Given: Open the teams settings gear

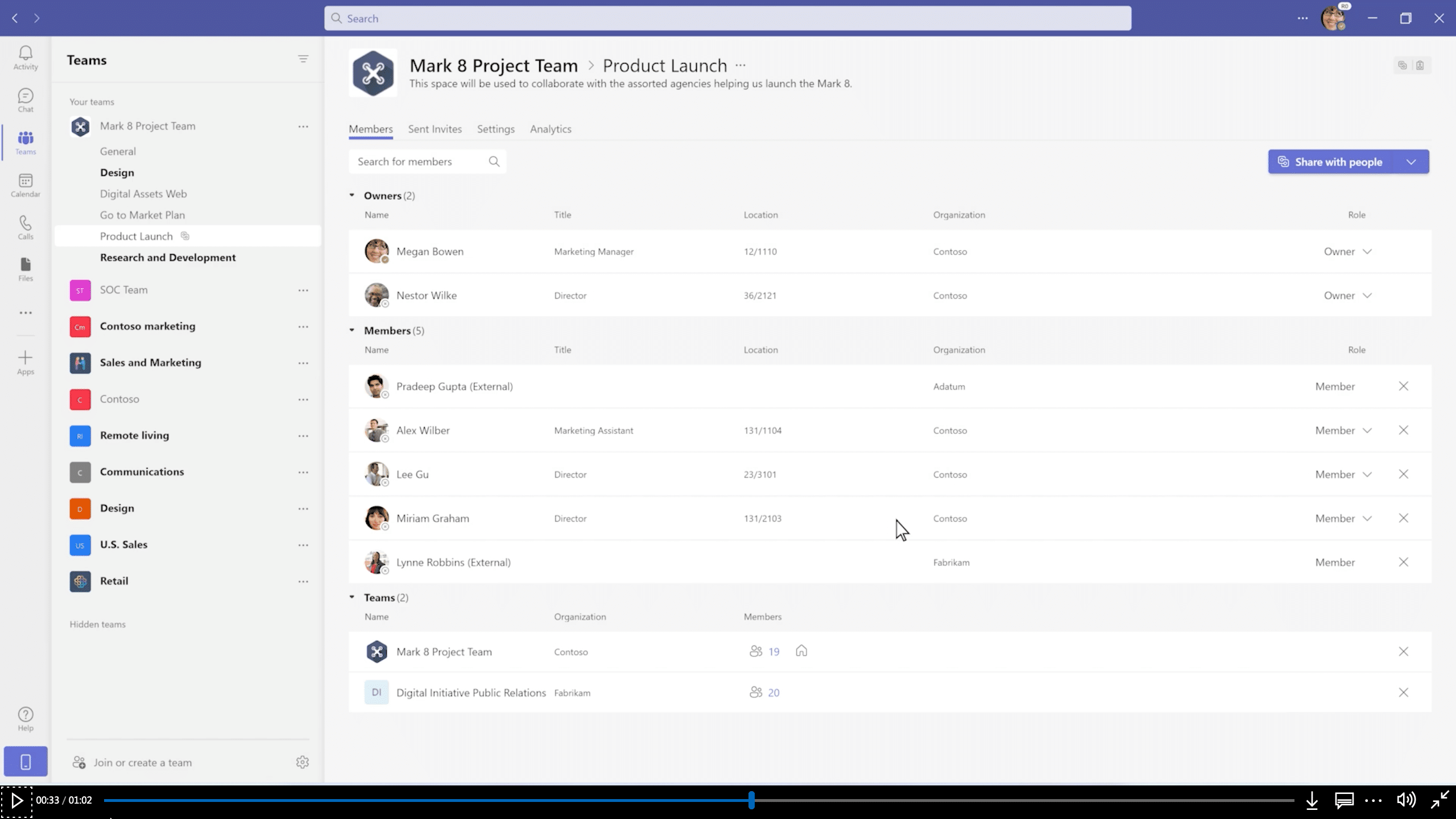Looking at the screenshot, I should [x=303, y=762].
